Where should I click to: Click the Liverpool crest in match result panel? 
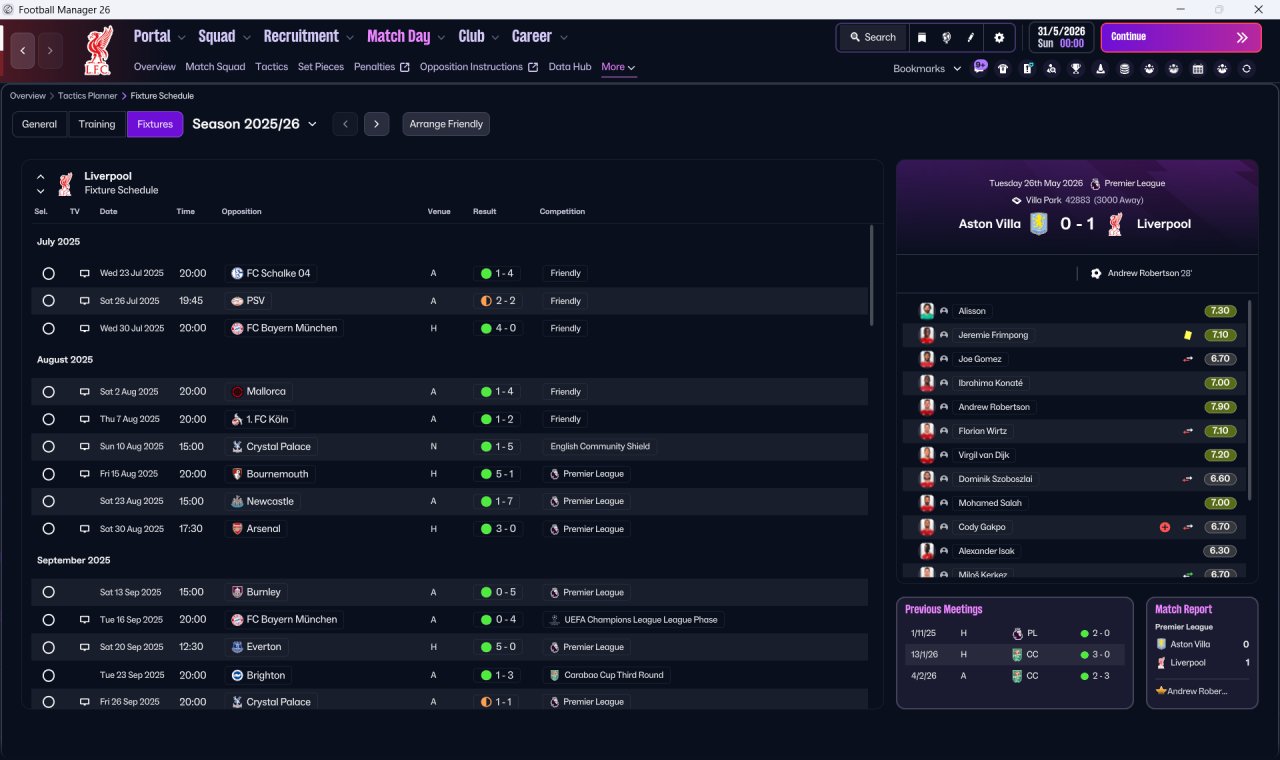(x=1116, y=224)
